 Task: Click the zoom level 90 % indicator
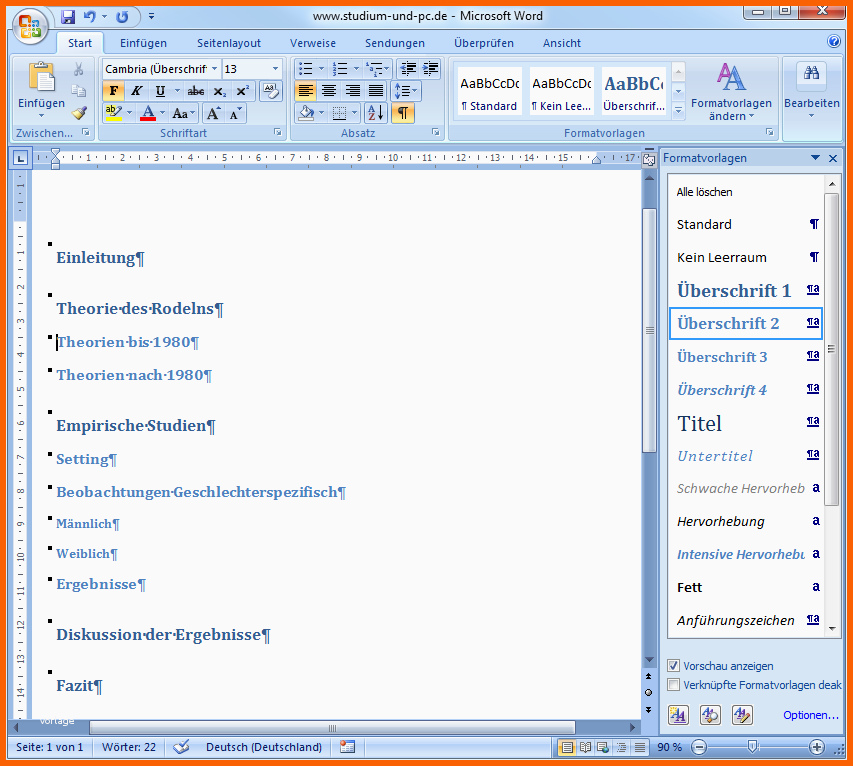pos(670,748)
